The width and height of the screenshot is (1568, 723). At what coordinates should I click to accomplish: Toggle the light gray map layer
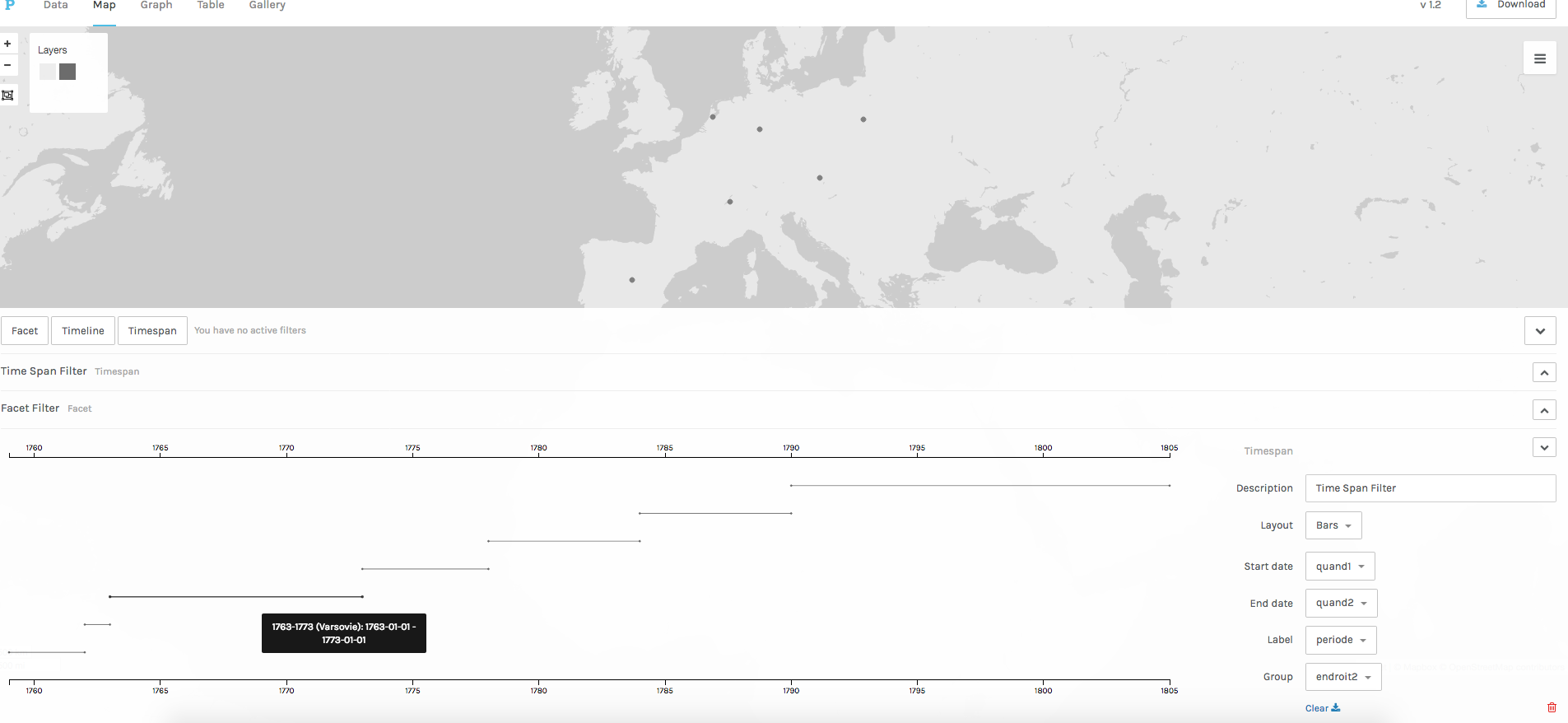(48, 72)
